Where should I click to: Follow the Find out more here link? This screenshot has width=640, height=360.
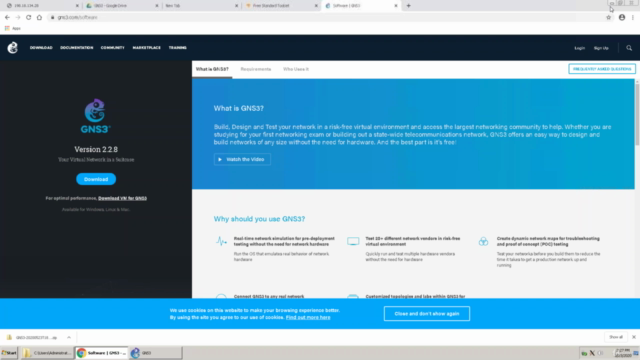click(x=308, y=318)
